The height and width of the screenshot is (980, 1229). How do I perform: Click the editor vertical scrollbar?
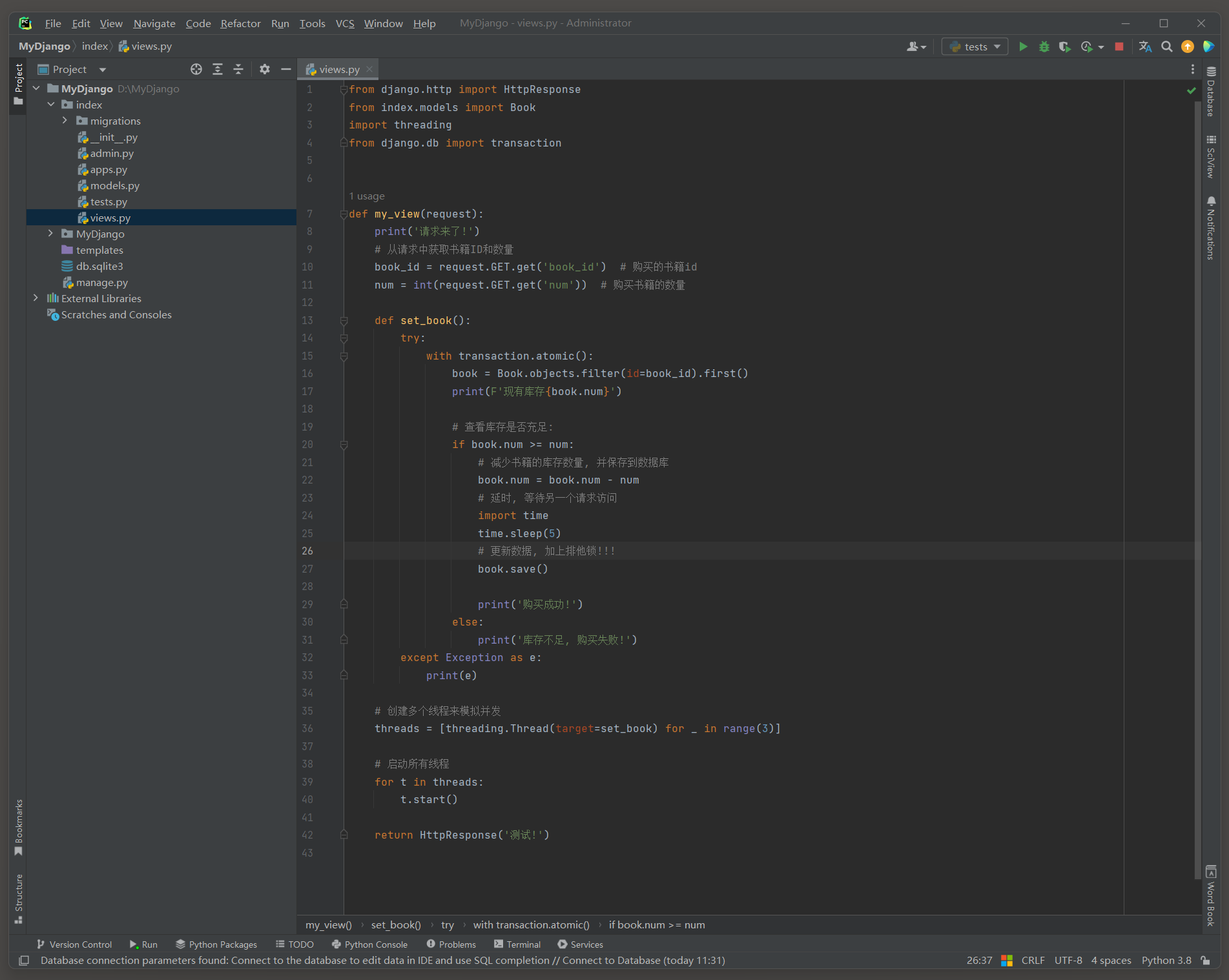pyautogui.click(x=1198, y=489)
